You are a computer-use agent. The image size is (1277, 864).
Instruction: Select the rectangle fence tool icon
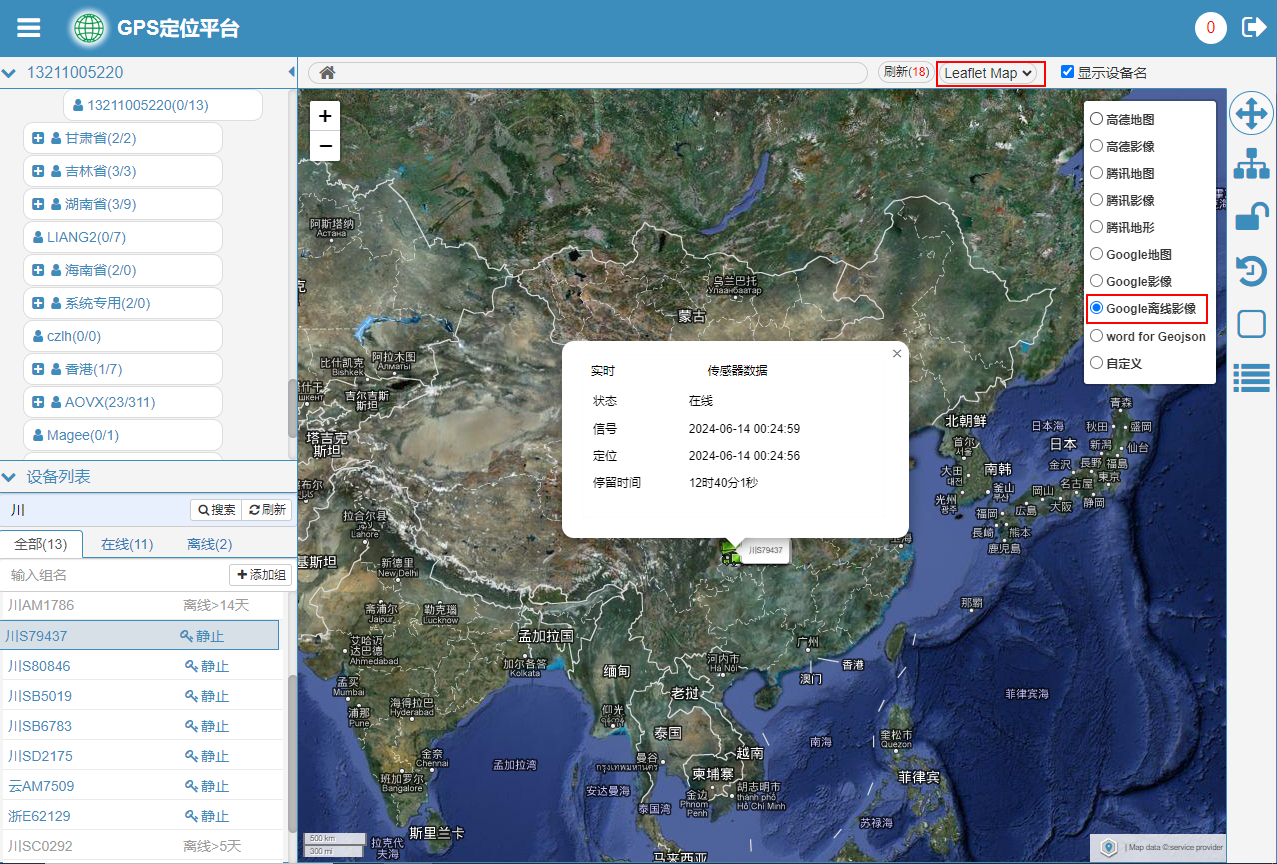point(1251,324)
